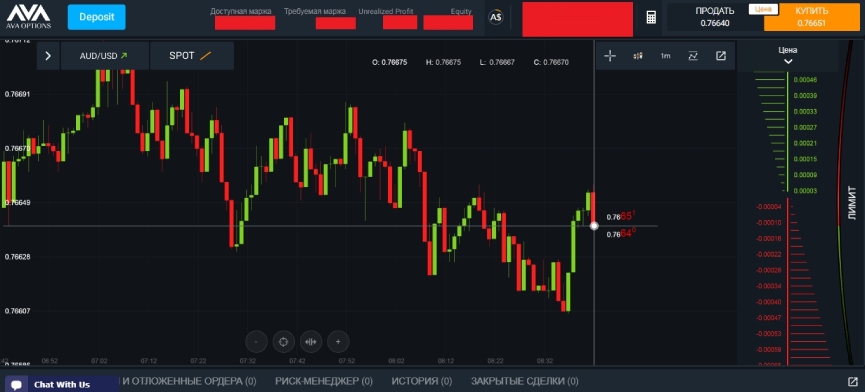This screenshot has height=392, width=865.
Task: Open AUD/USD instrument selector
Action: [104, 56]
